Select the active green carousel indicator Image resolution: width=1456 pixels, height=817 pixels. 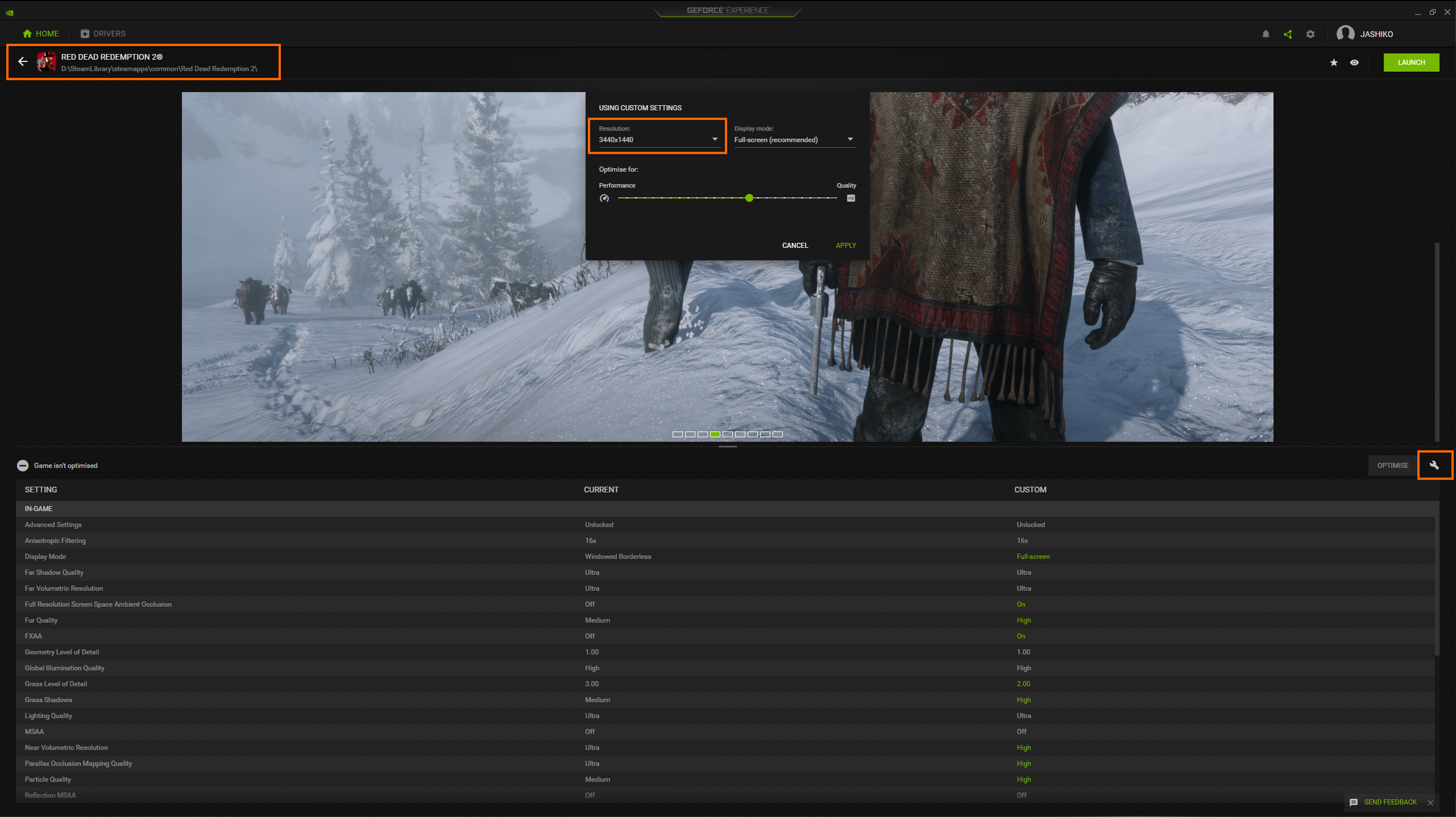(715, 434)
